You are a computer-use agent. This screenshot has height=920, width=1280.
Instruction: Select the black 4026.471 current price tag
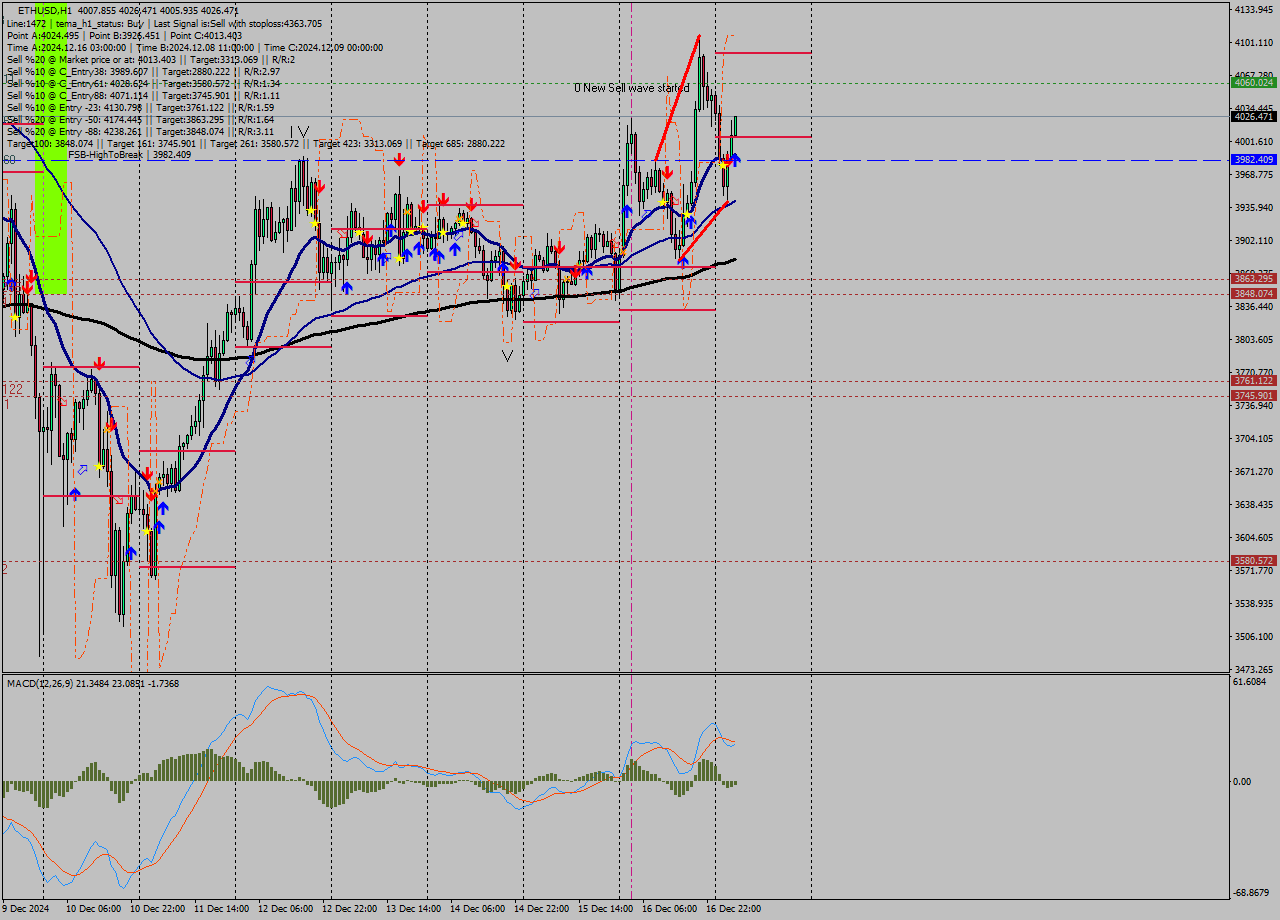(x=1253, y=117)
